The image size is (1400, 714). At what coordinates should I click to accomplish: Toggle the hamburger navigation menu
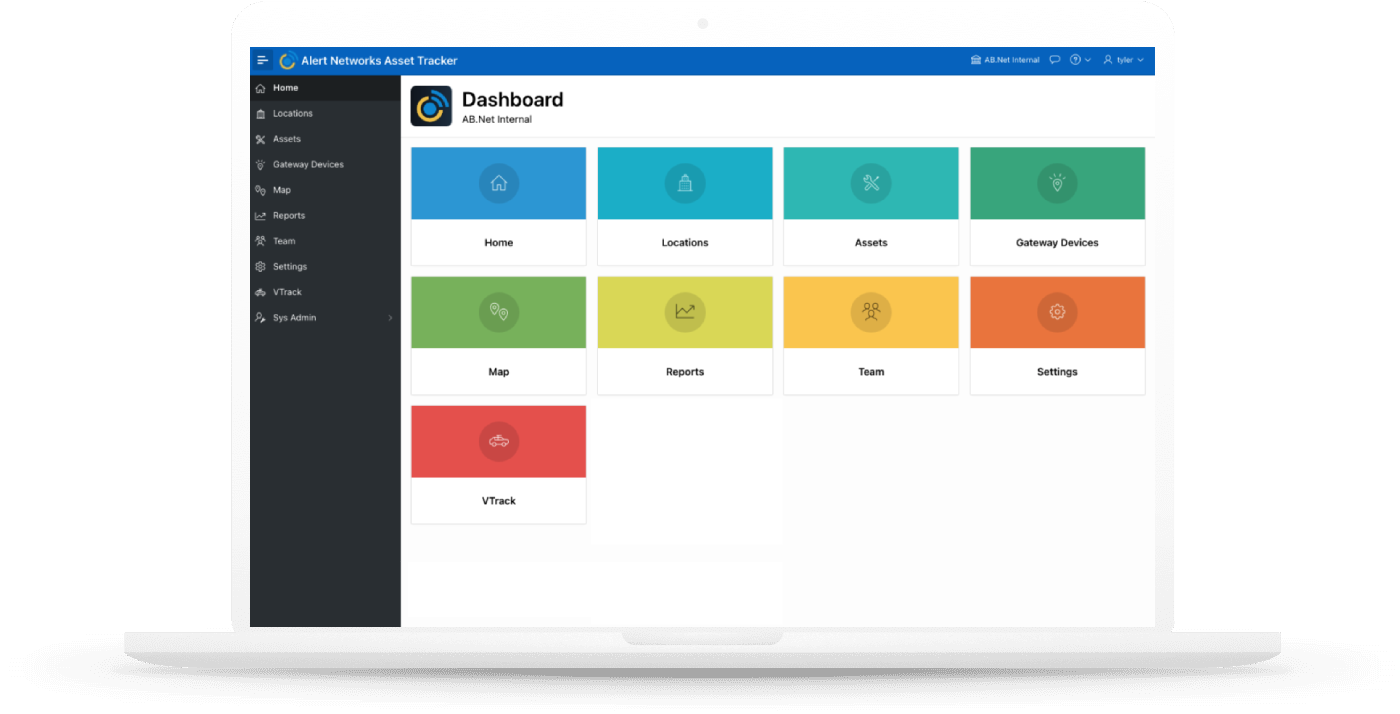[x=263, y=60]
